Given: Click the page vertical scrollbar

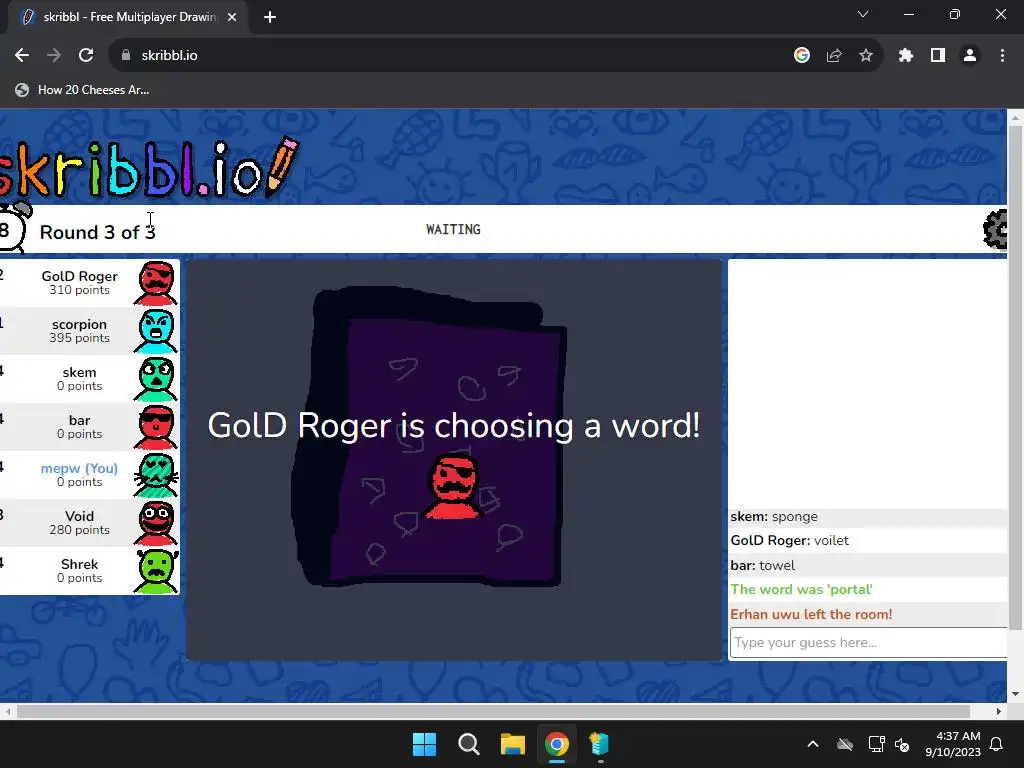Looking at the screenshot, I should (1016, 379).
